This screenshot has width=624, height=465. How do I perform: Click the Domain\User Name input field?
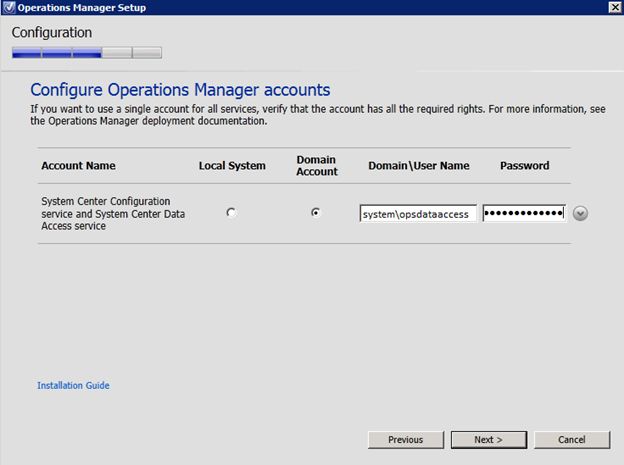tap(418, 214)
